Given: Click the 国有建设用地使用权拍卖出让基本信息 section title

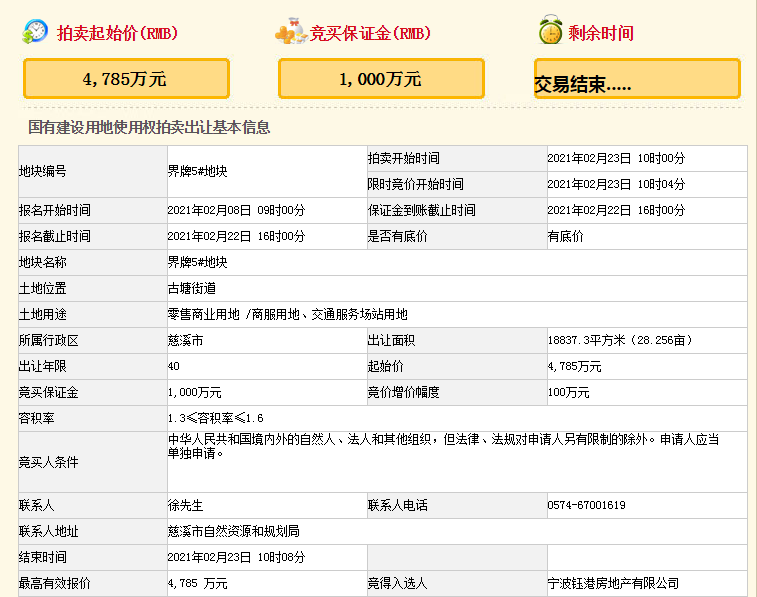Looking at the screenshot, I should pos(149,128).
